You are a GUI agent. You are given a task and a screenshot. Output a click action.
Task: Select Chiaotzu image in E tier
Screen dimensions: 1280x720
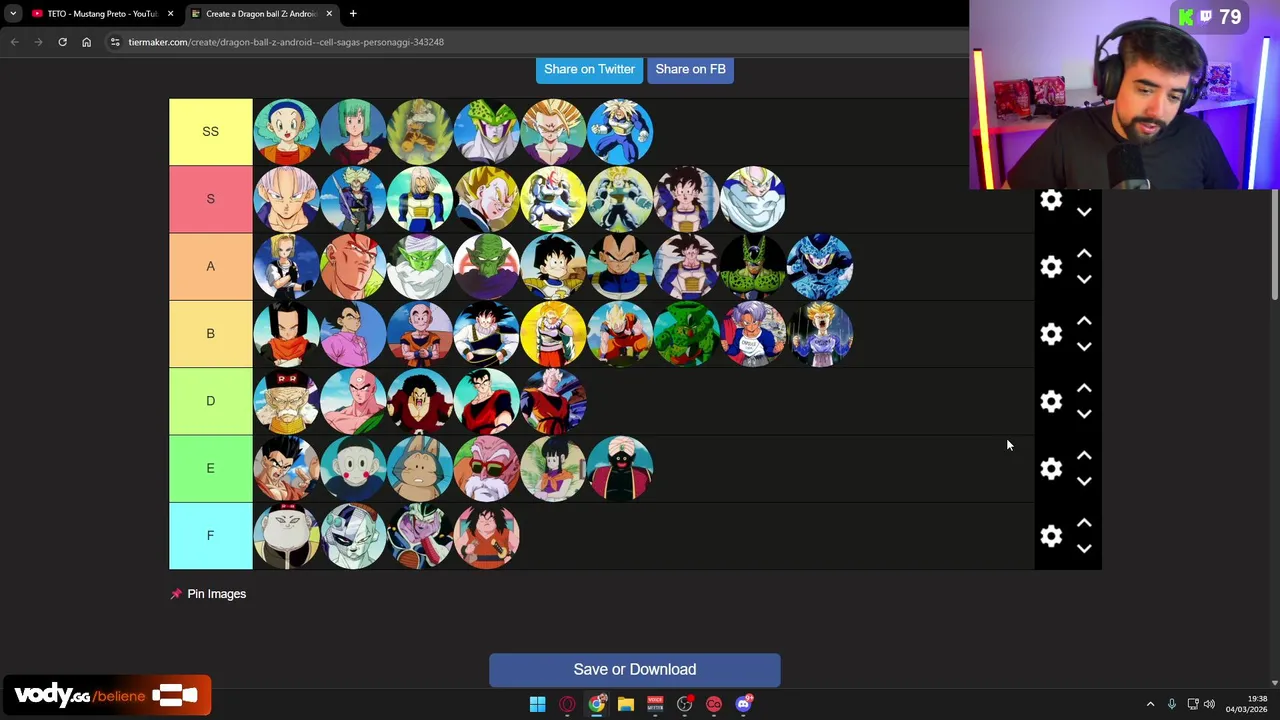pyautogui.click(x=353, y=468)
